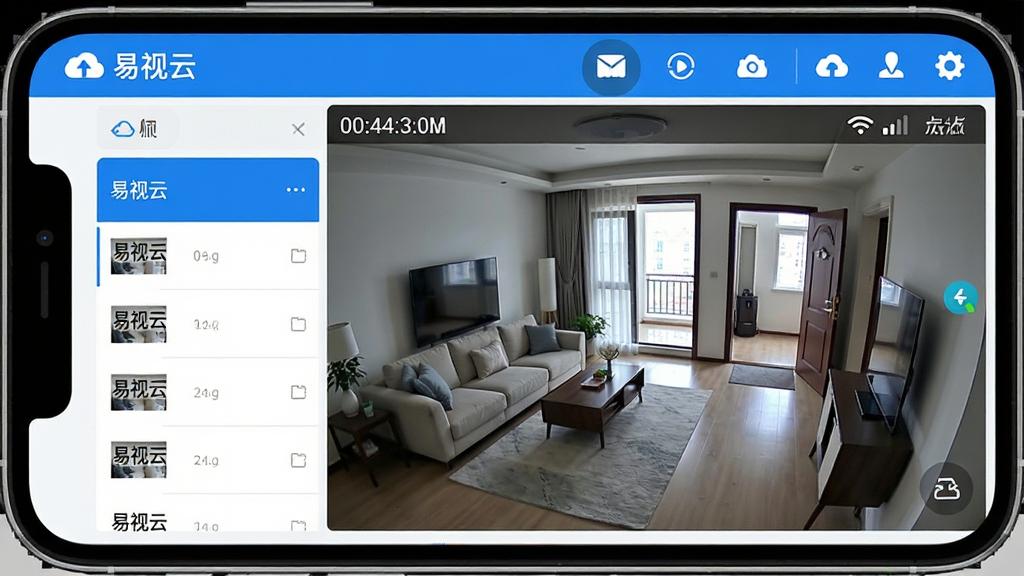Open the thumbnail in the 12.g row

(138, 324)
